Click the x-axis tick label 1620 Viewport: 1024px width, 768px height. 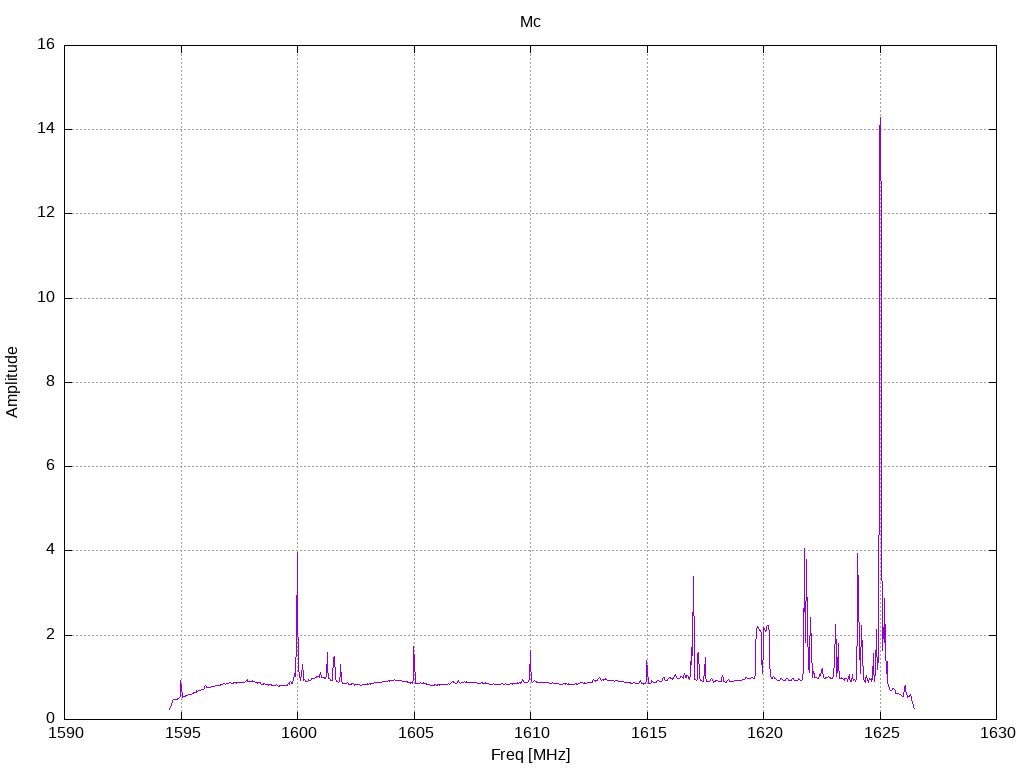pyautogui.click(x=763, y=733)
